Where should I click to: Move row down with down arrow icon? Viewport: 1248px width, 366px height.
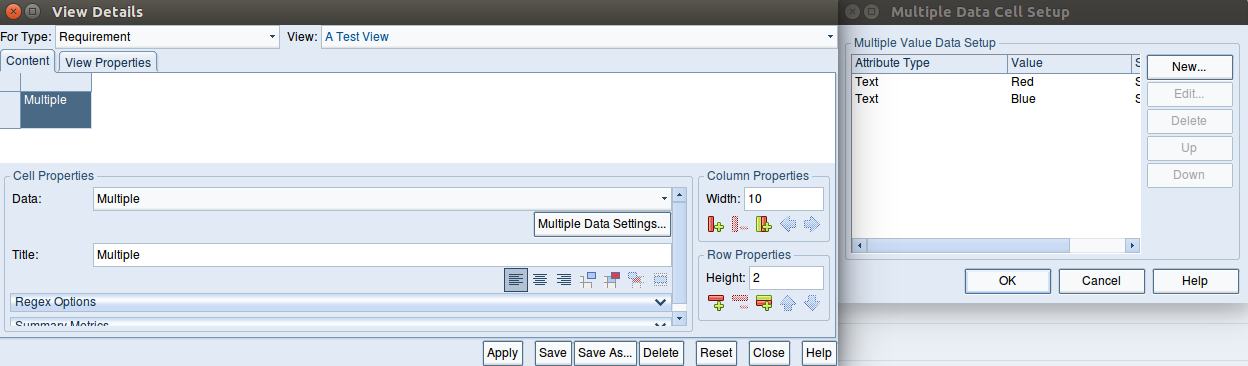click(812, 303)
